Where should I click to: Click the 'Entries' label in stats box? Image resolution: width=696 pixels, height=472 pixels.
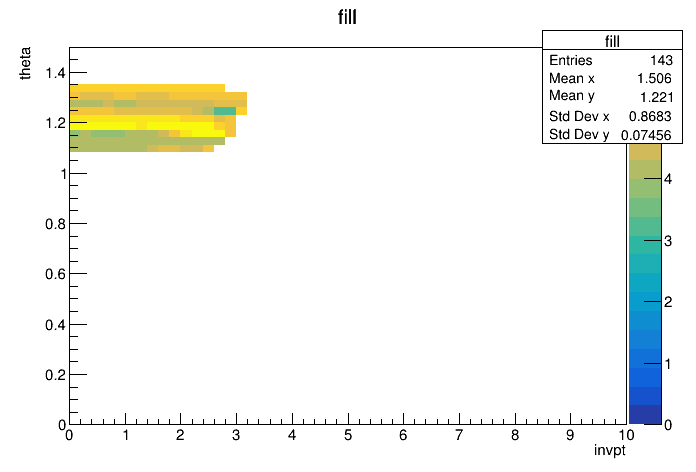click(570, 60)
